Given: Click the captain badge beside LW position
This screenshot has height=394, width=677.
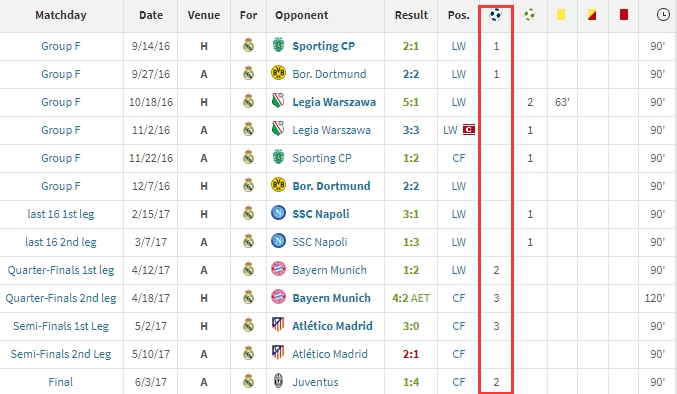Looking at the screenshot, I should [x=469, y=129].
